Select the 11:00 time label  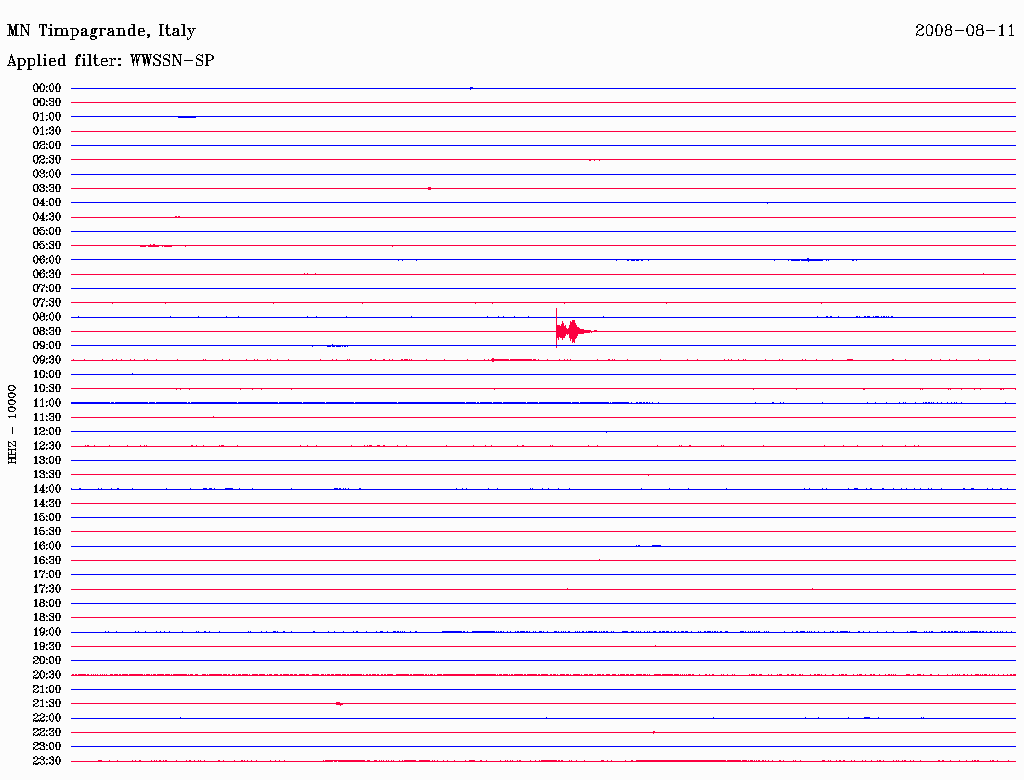[47, 402]
